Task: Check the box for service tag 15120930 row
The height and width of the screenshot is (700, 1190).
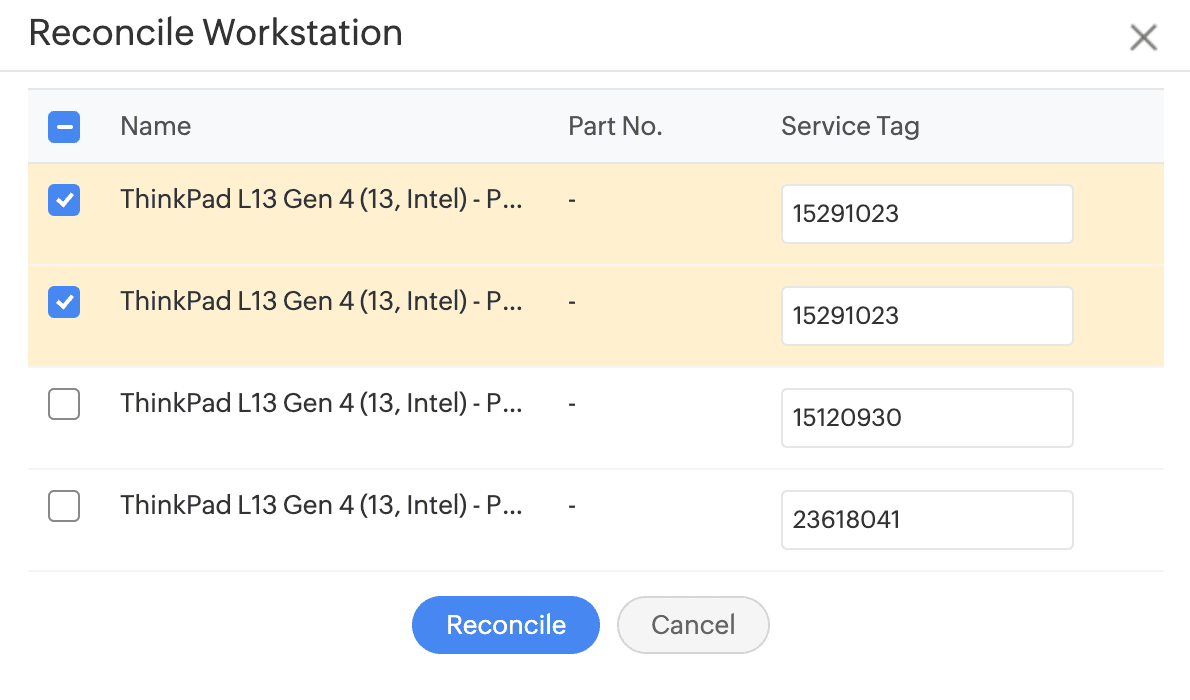Action: (64, 404)
